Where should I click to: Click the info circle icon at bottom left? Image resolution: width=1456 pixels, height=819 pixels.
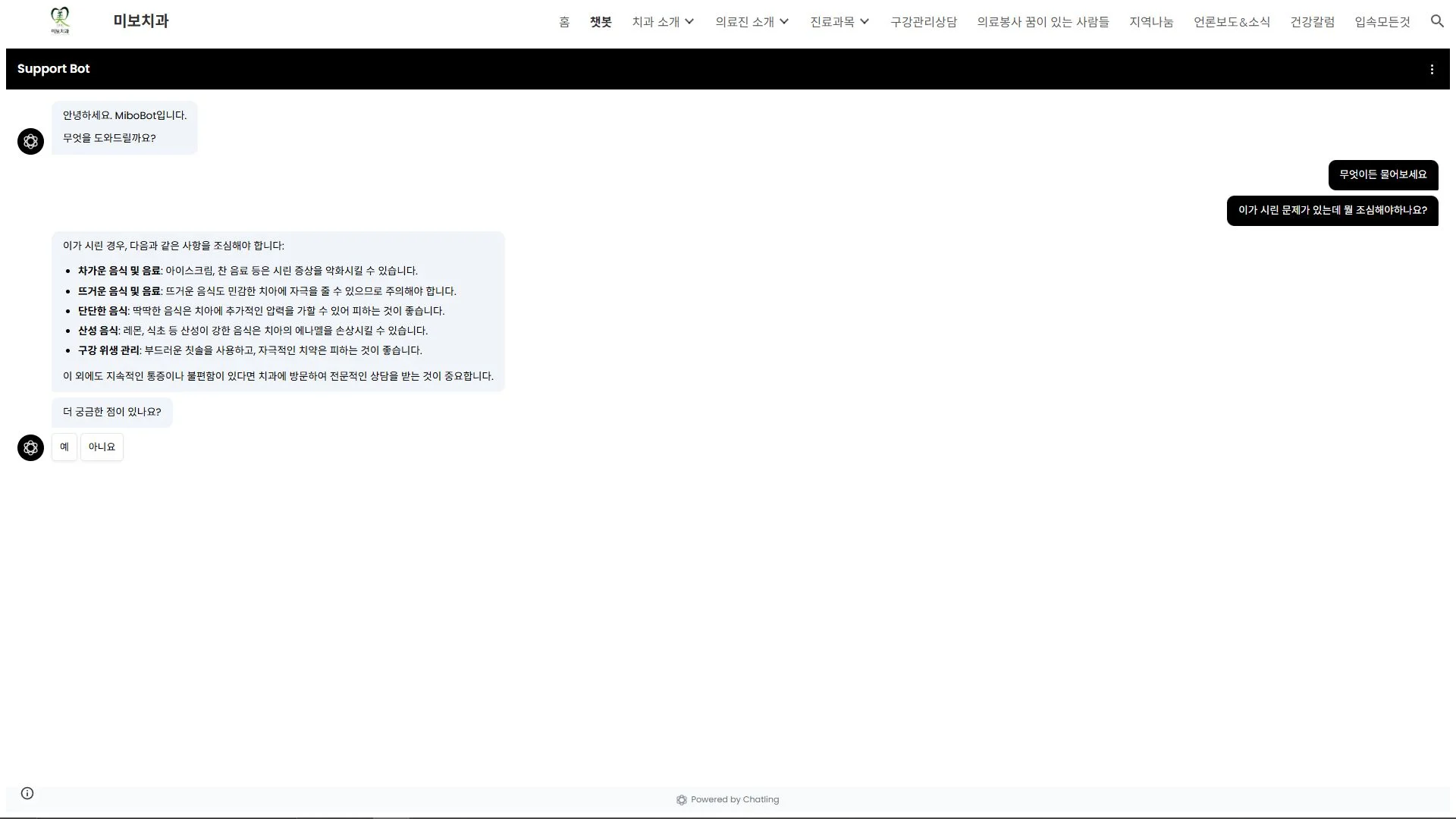27,793
